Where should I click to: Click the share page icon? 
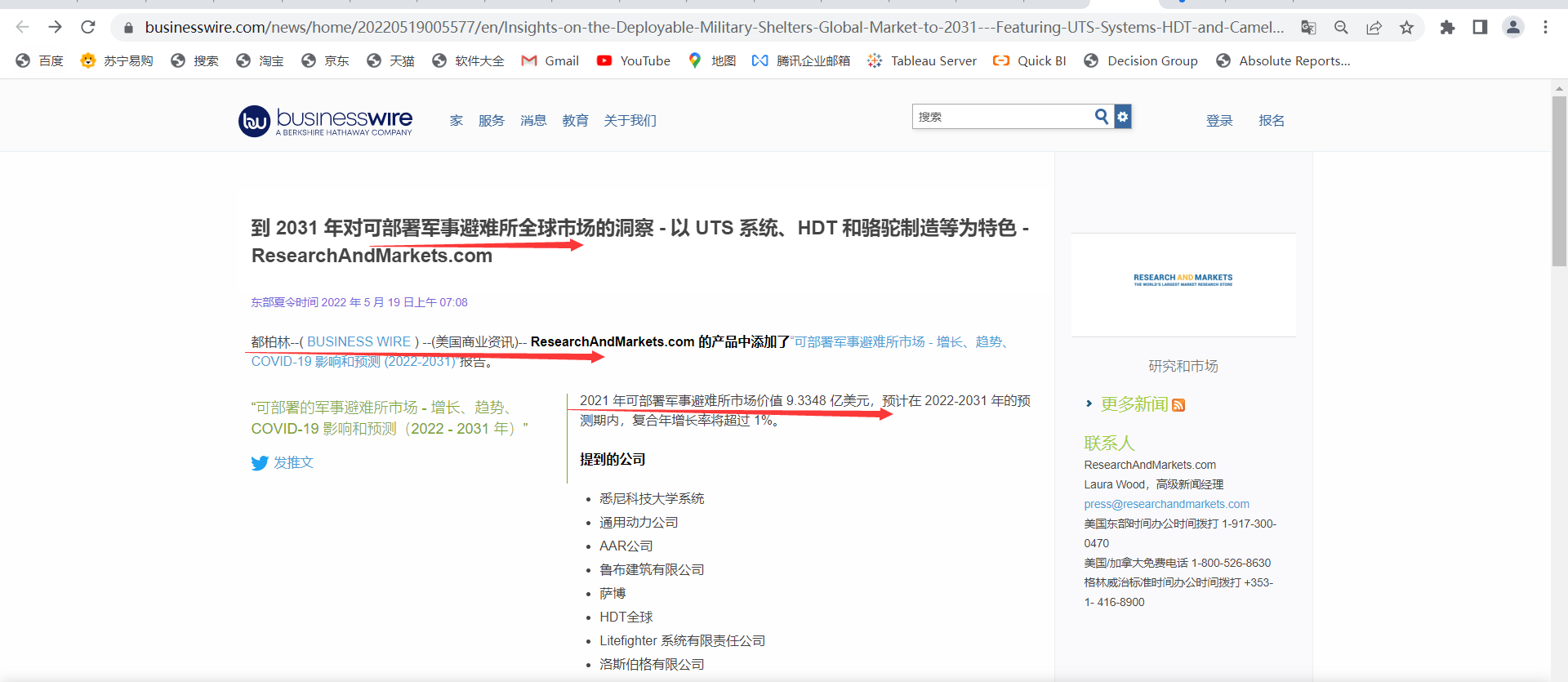tap(1374, 28)
